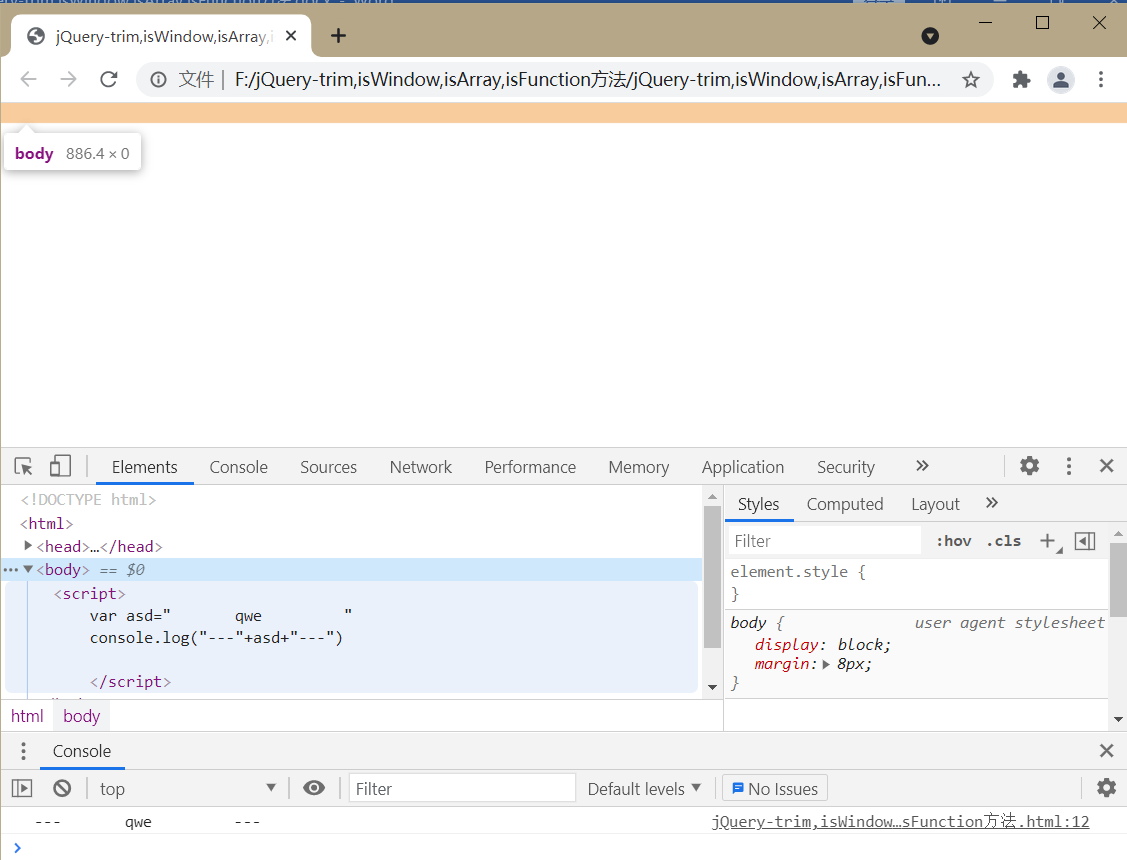1127x860 pixels.
Task: Expand the head element node
Action: click(28, 546)
